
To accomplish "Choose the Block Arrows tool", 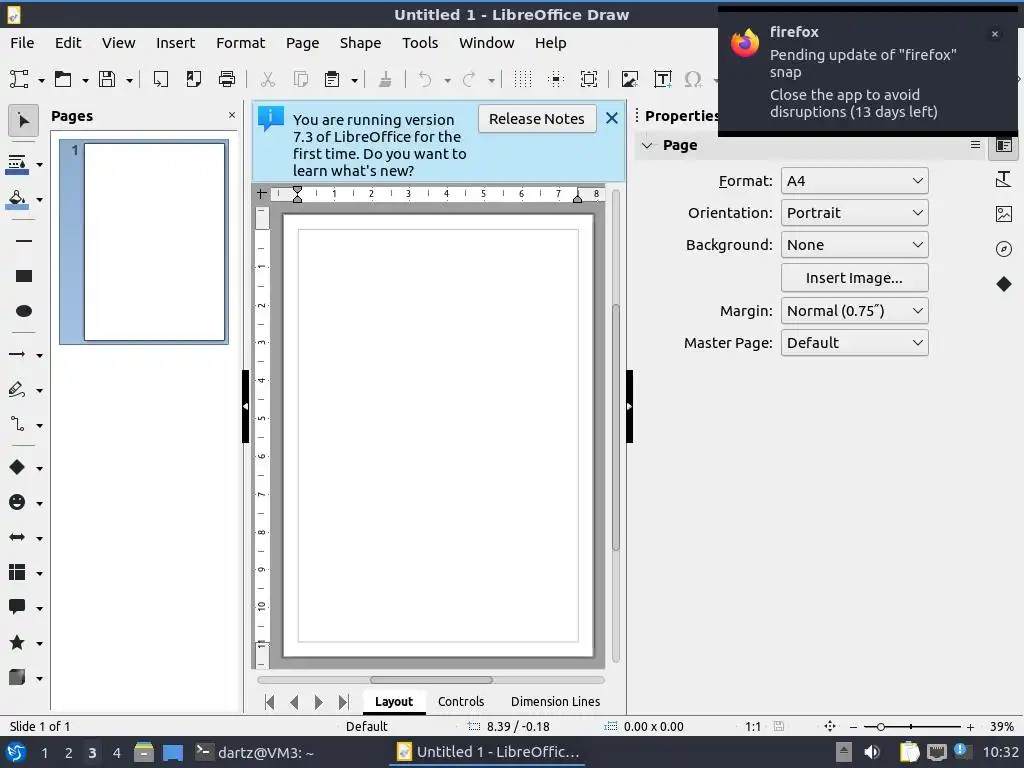I will 17,537.
